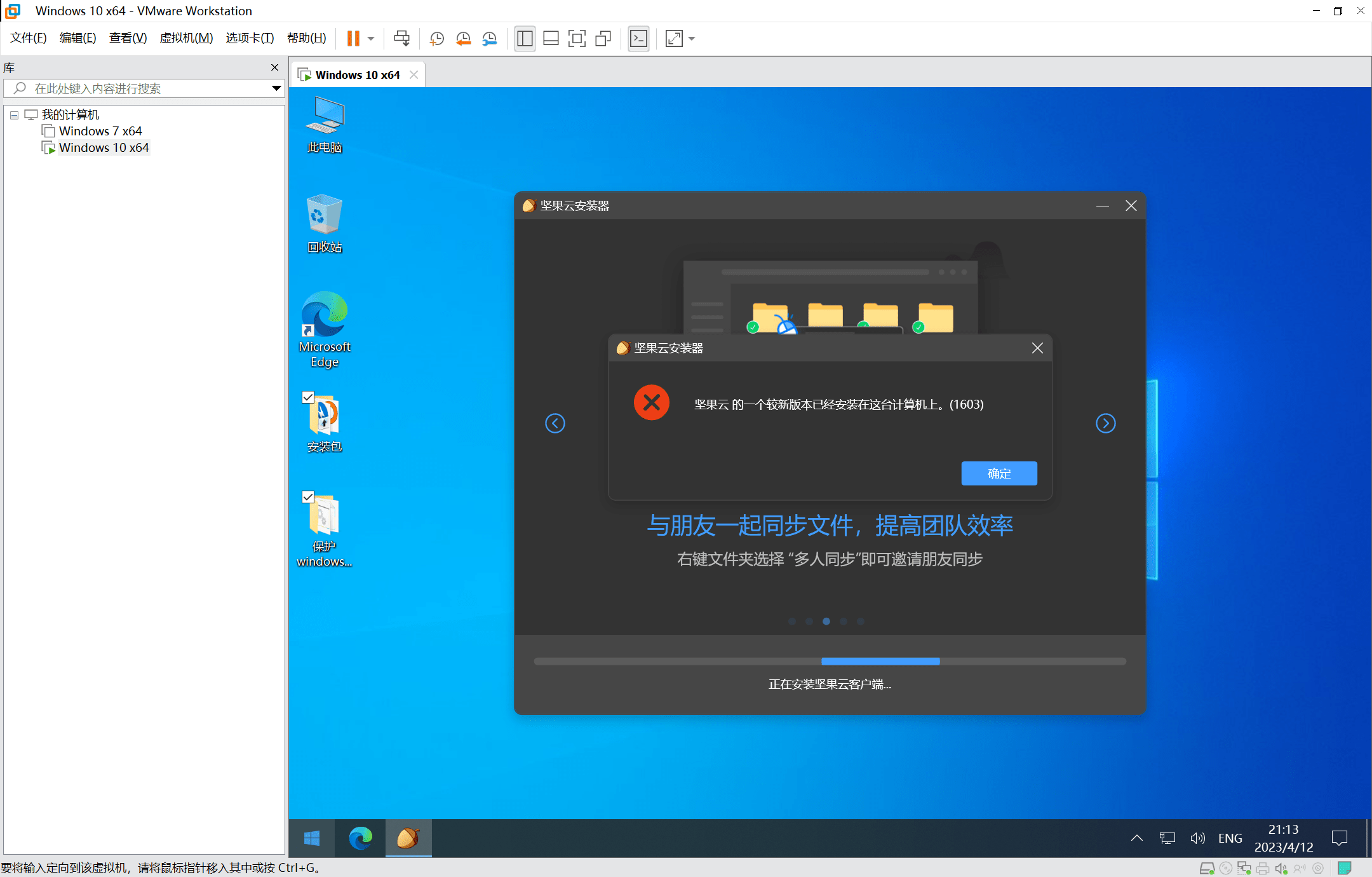Take a snapshot using clock icon
The height and width of the screenshot is (877, 1372).
pos(436,39)
